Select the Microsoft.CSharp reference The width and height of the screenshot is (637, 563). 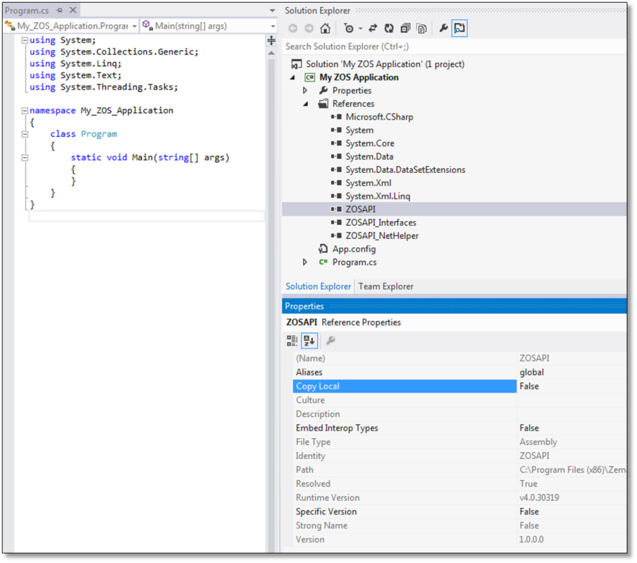379,117
